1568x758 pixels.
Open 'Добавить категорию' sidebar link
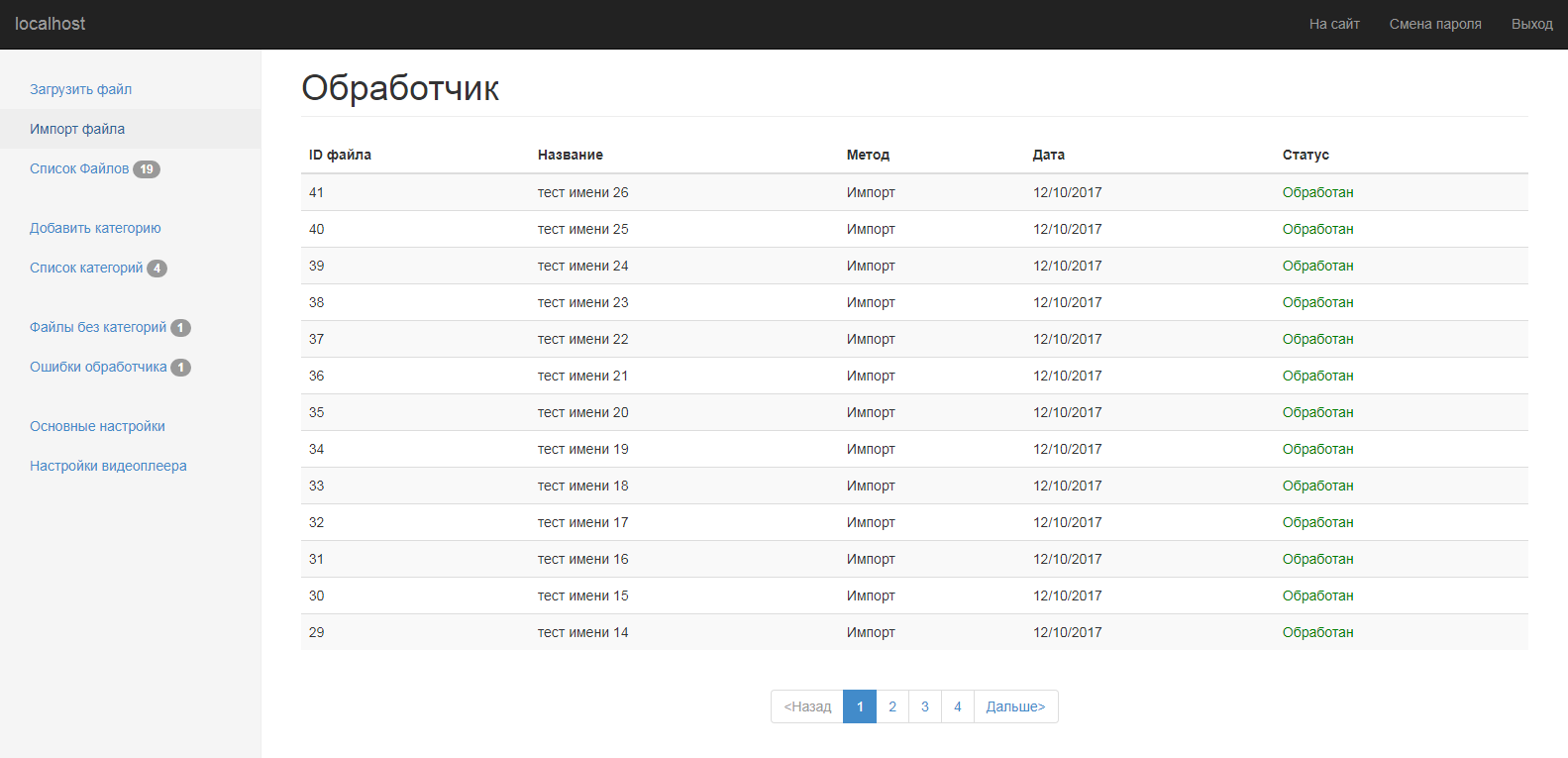click(95, 228)
